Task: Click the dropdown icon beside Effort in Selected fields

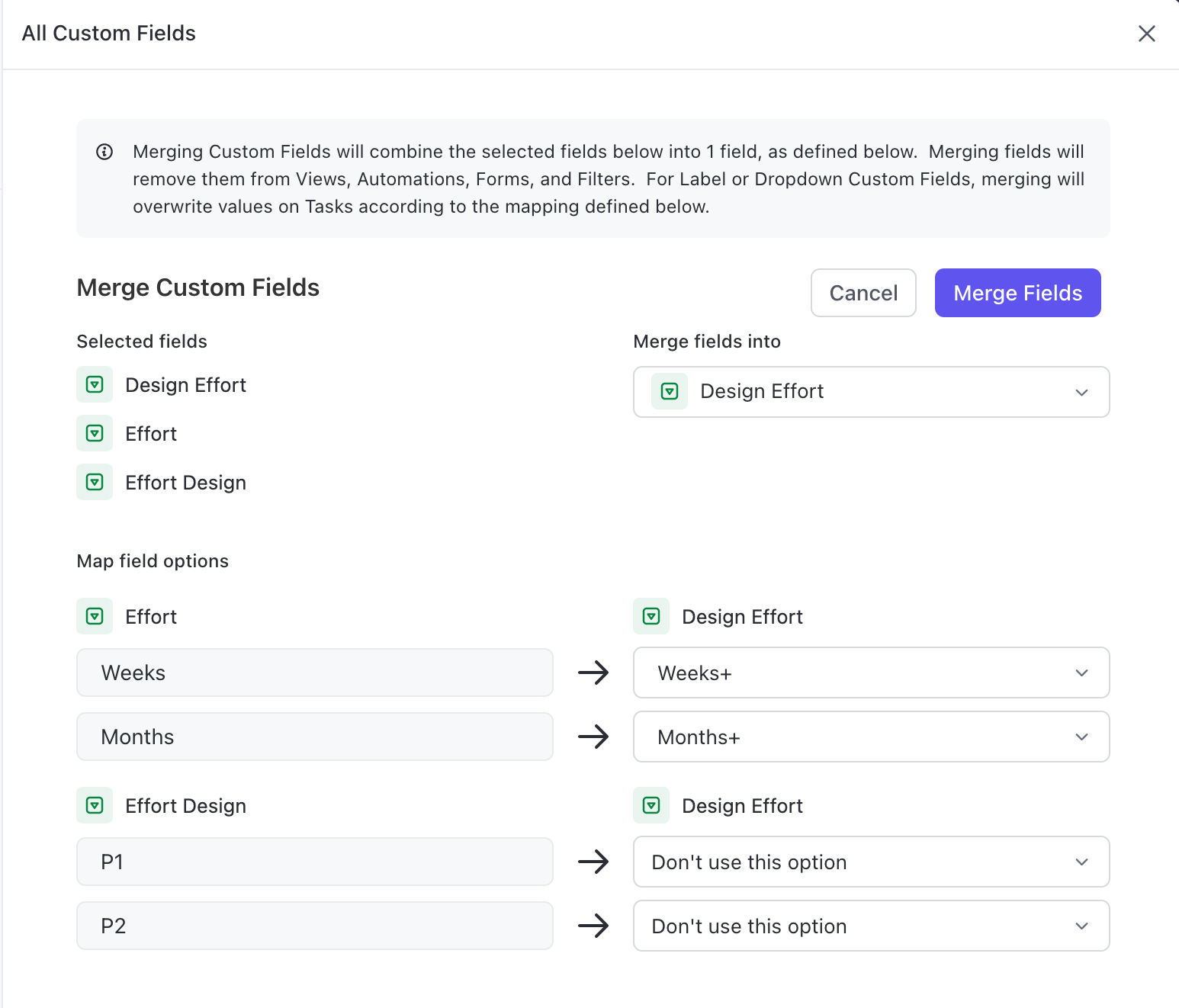Action: click(x=95, y=433)
